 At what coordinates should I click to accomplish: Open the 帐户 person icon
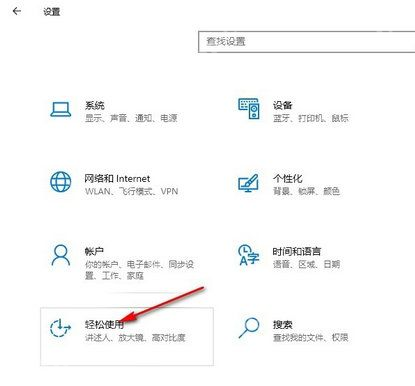61,255
